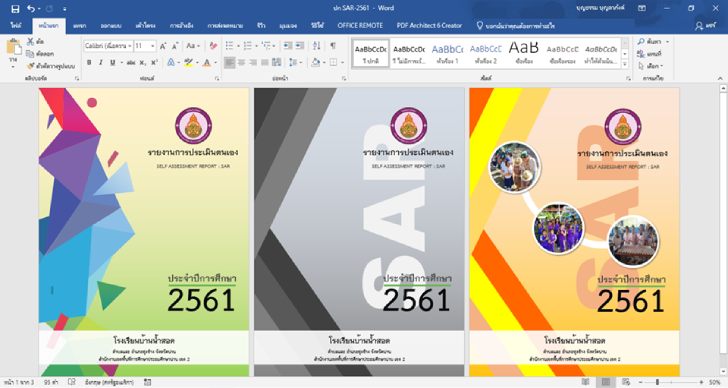Expand the Styles gallery with More arrow

pos(625,65)
